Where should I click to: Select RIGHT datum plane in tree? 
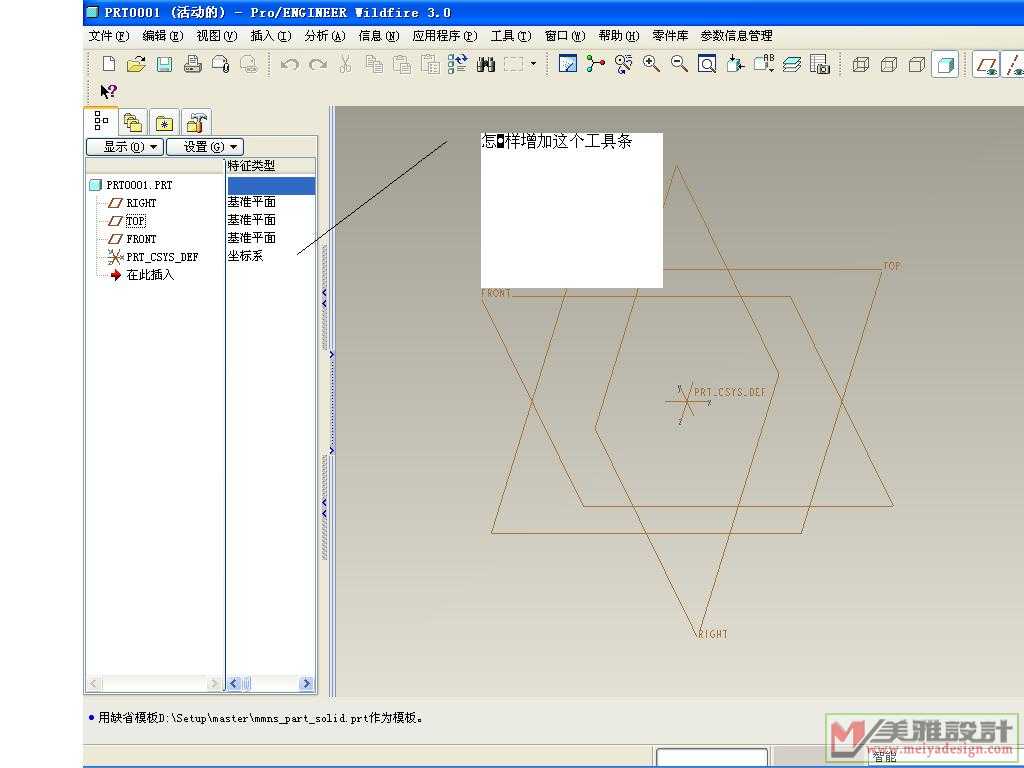(133, 203)
